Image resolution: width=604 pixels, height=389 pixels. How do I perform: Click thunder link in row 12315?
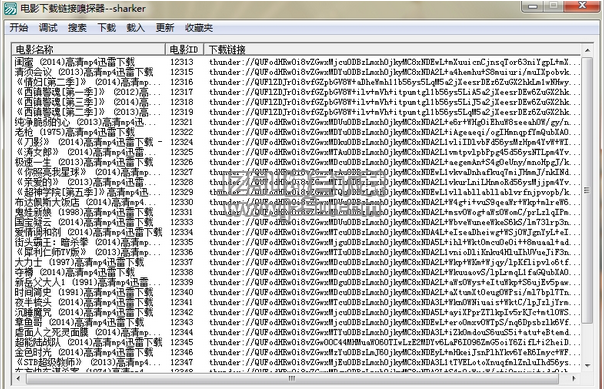coord(394,72)
